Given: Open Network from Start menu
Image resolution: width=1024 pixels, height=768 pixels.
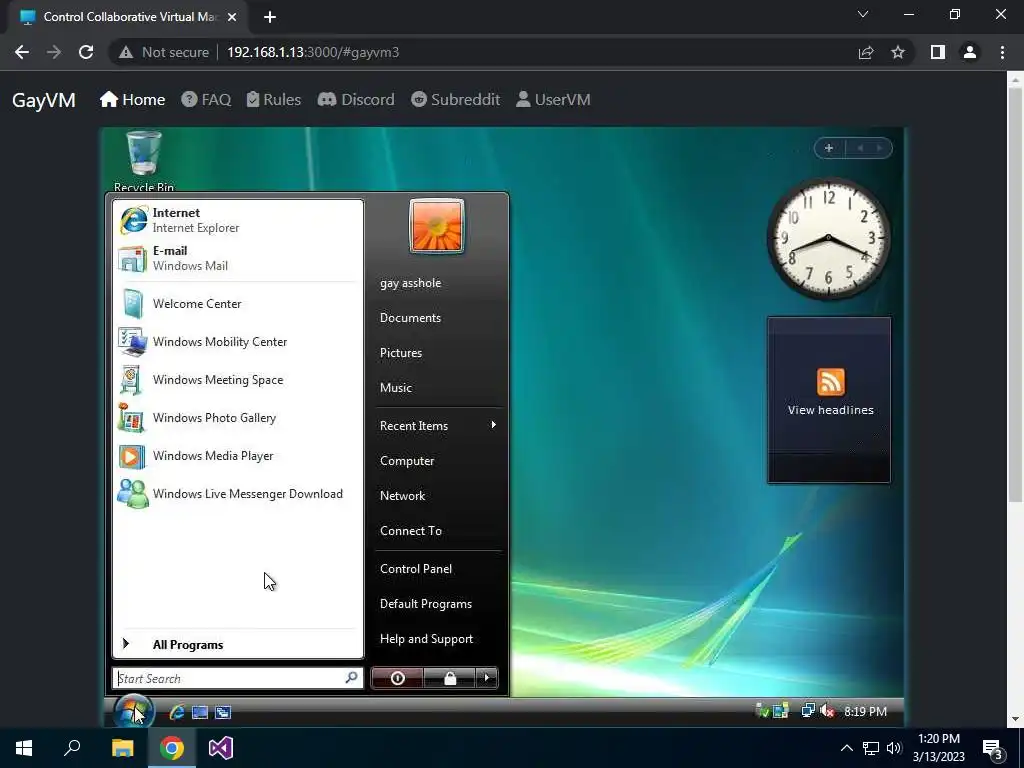Looking at the screenshot, I should click(402, 496).
